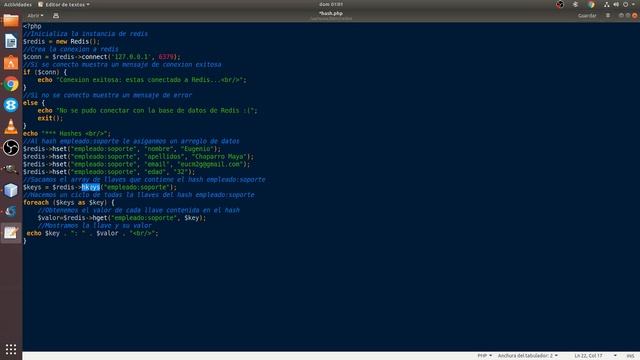Click the *hash.php window title

click(x=331, y=13)
